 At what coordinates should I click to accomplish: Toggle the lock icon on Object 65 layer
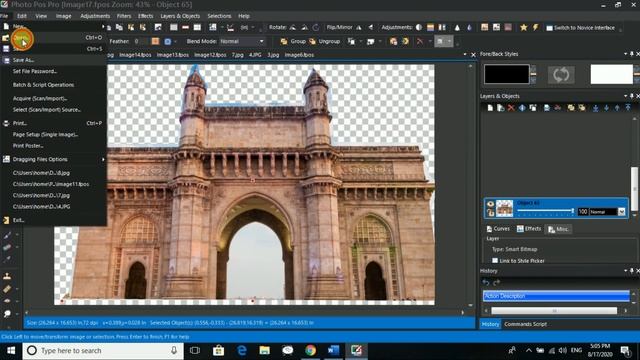(490, 213)
